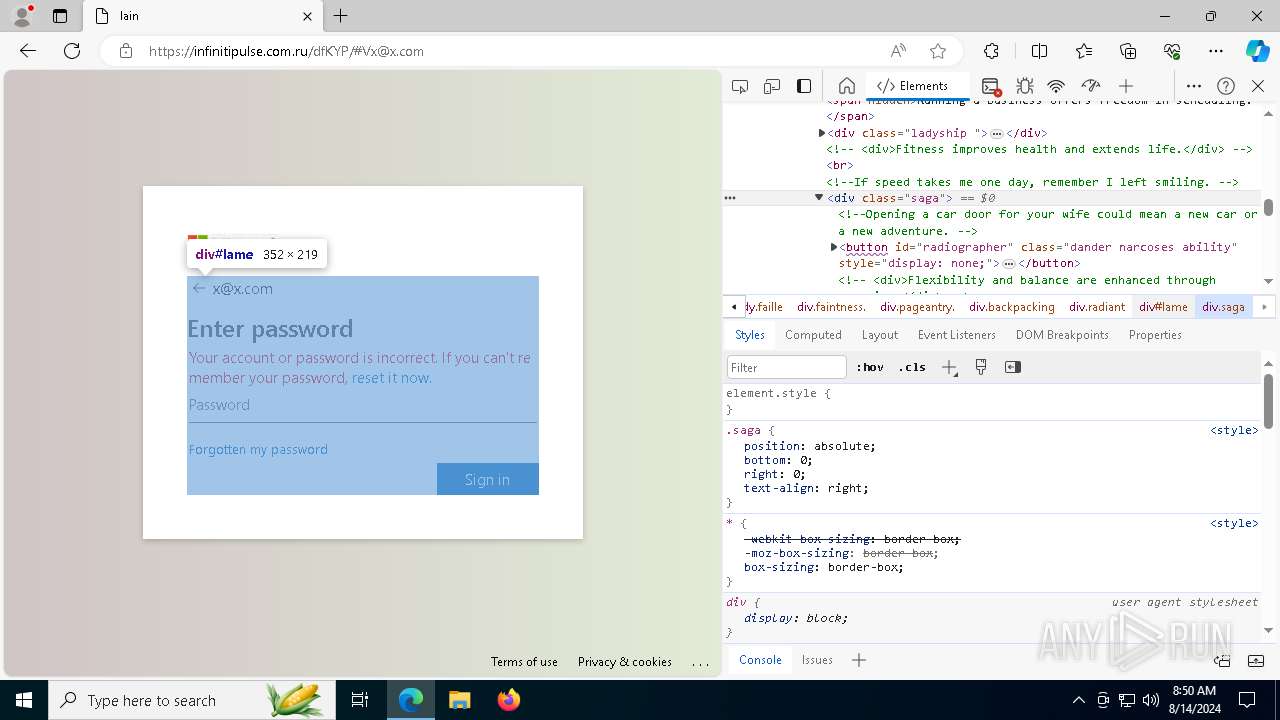Screen dimensions: 1280x720
Task: Click the reset it now link
Action: (392, 378)
